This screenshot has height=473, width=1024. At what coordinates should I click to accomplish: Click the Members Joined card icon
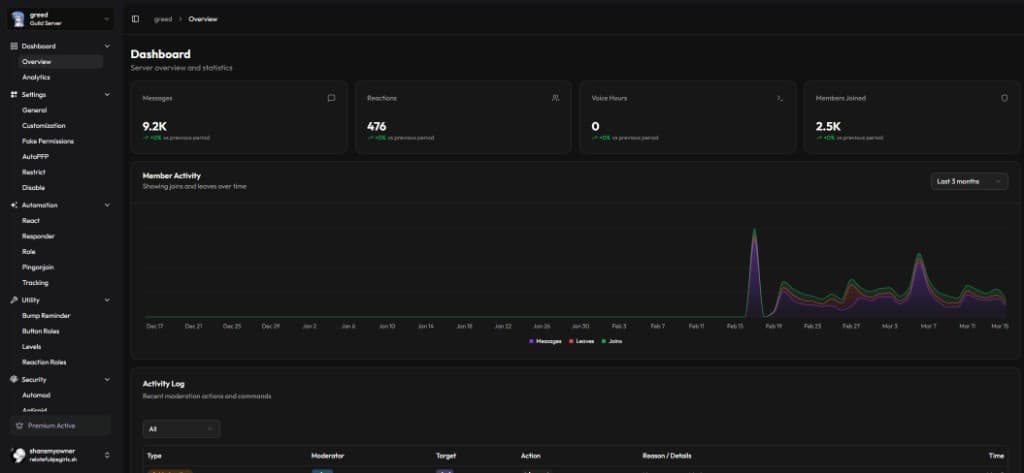point(1004,98)
